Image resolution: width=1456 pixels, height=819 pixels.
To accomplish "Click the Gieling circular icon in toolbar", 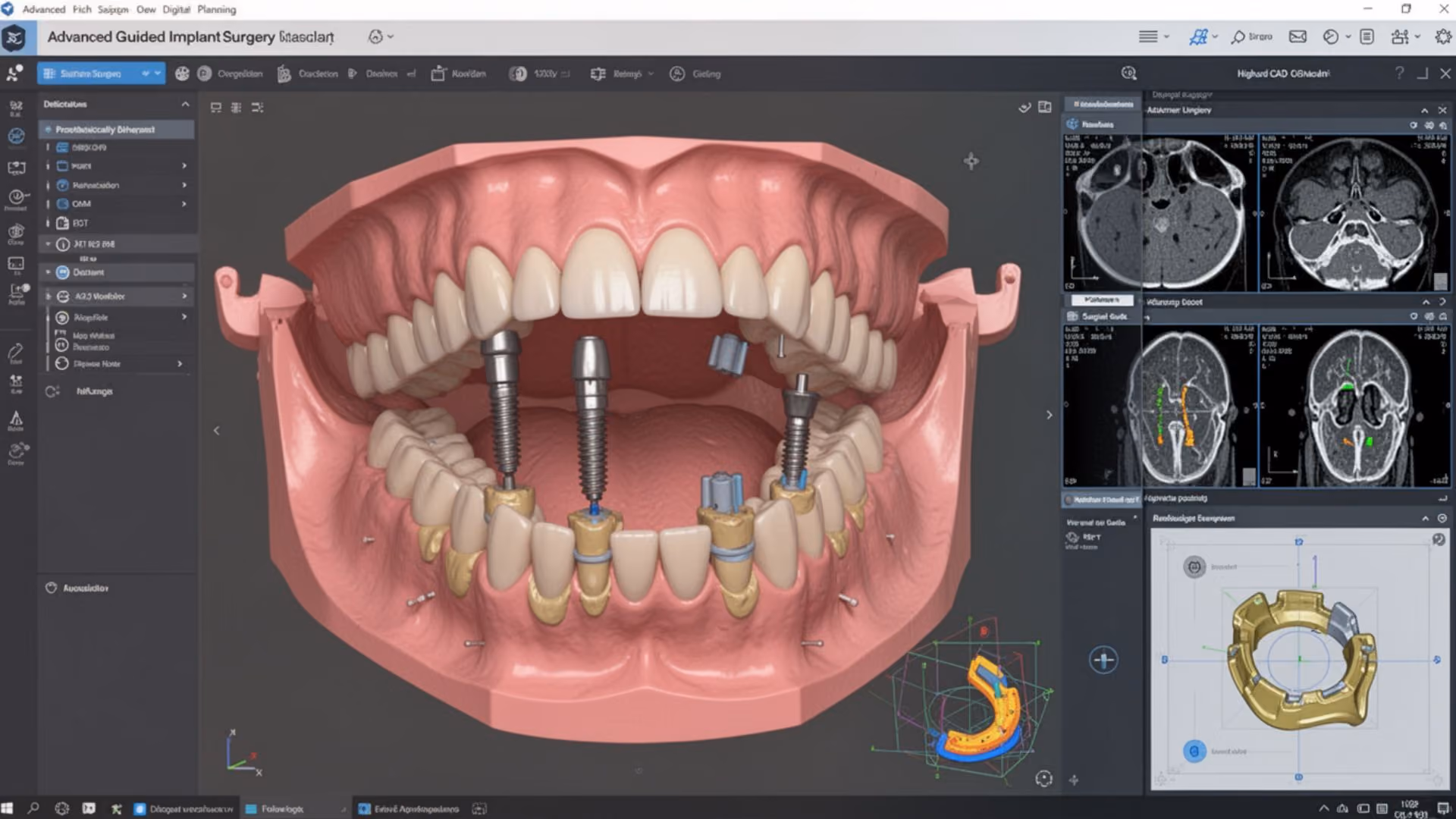I will 677,74.
